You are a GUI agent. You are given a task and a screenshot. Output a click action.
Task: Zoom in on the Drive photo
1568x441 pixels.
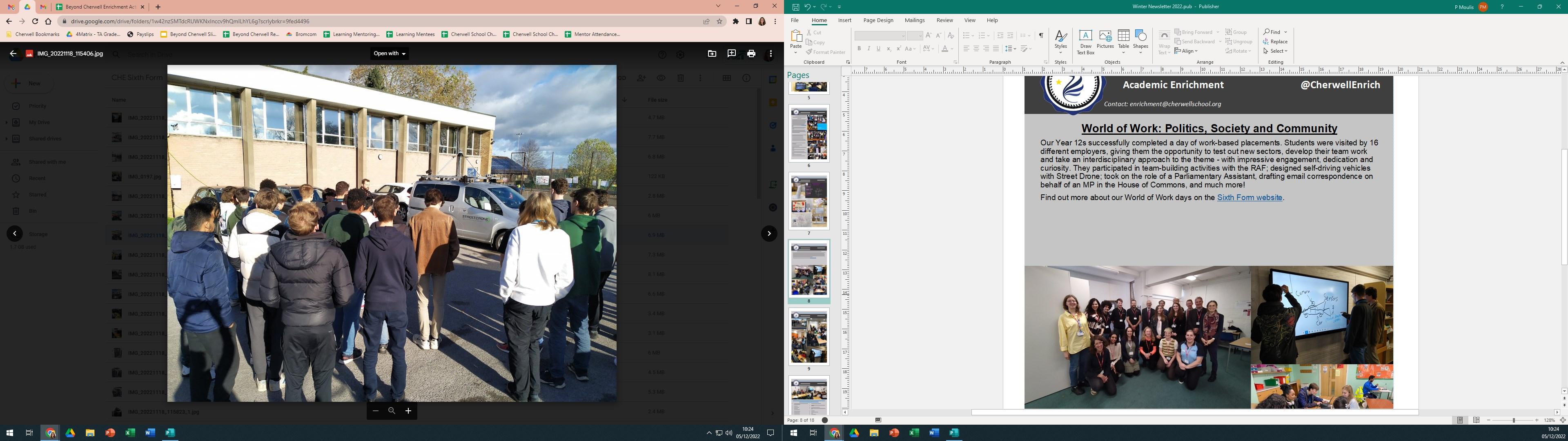click(x=408, y=411)
